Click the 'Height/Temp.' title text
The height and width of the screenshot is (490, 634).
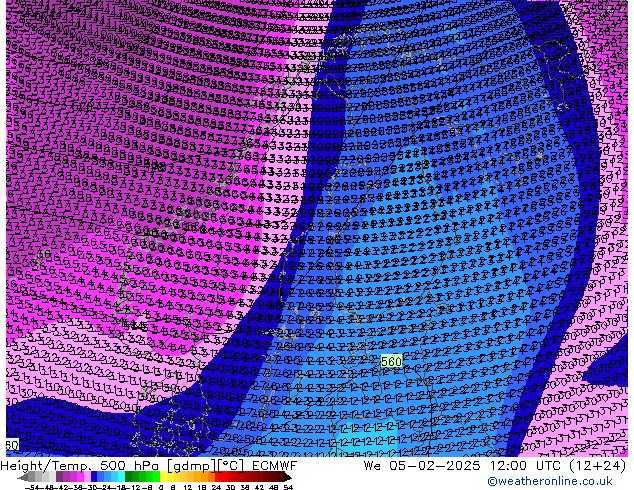tap(48, 466)
